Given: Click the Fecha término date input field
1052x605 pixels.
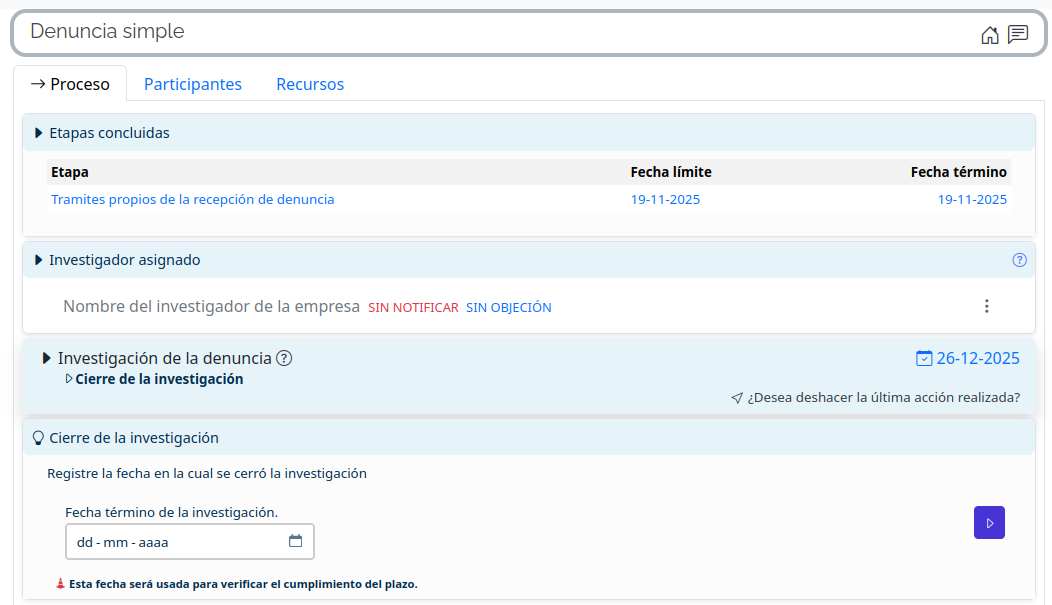Looking at the screenshot, I should (175, 542).
